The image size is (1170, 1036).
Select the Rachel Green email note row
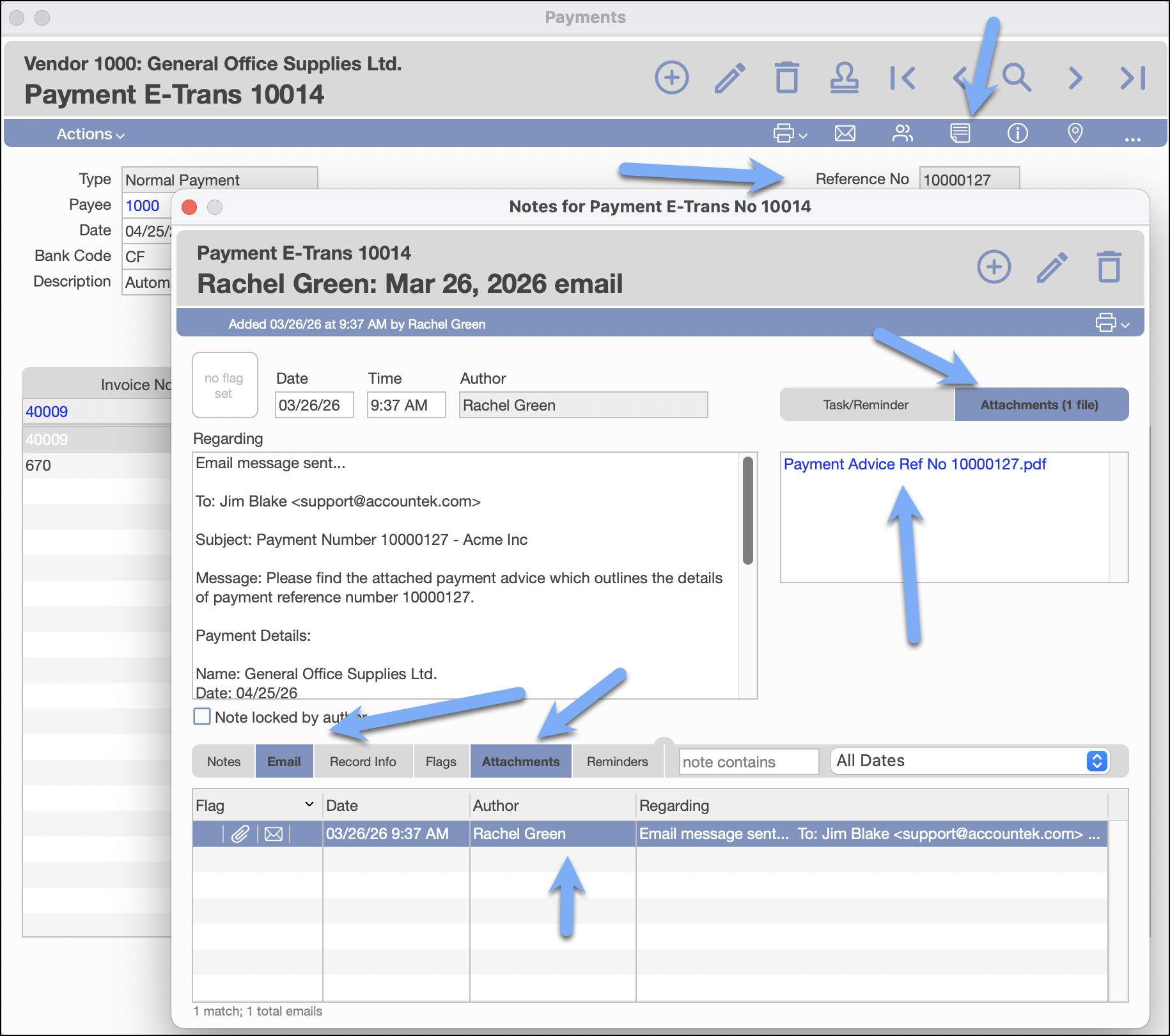pyautogui.click(x=650, y=834)
